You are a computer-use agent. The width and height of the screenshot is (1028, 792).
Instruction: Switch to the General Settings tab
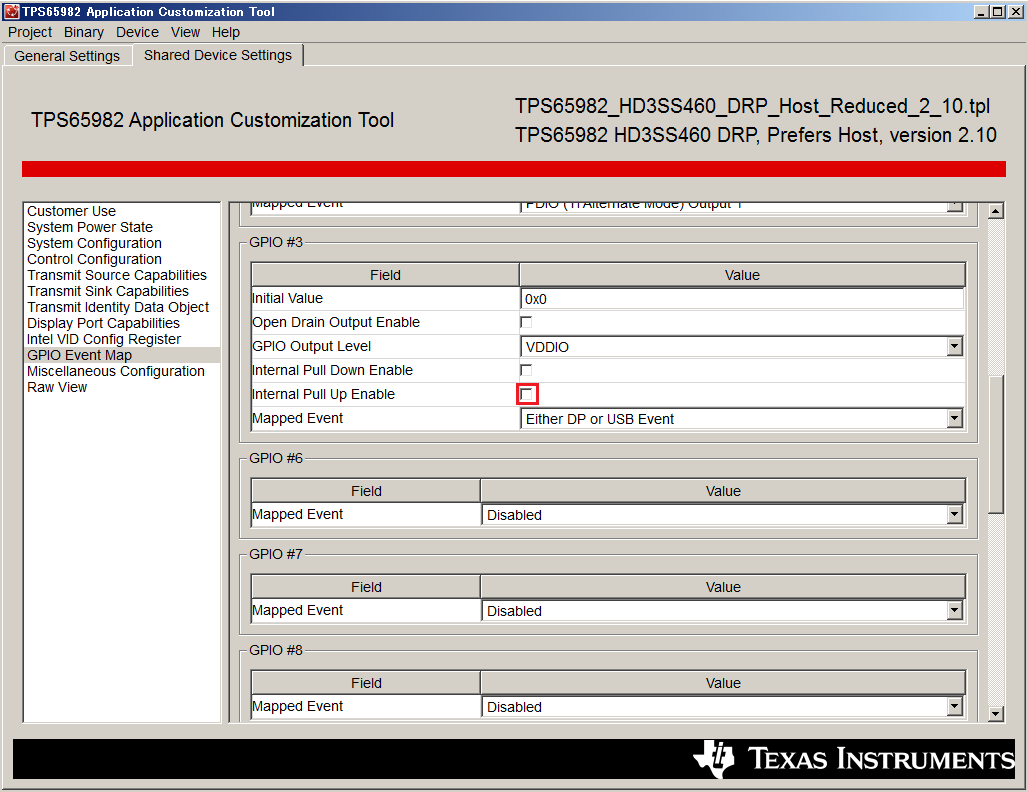click(x=67, y=56)
